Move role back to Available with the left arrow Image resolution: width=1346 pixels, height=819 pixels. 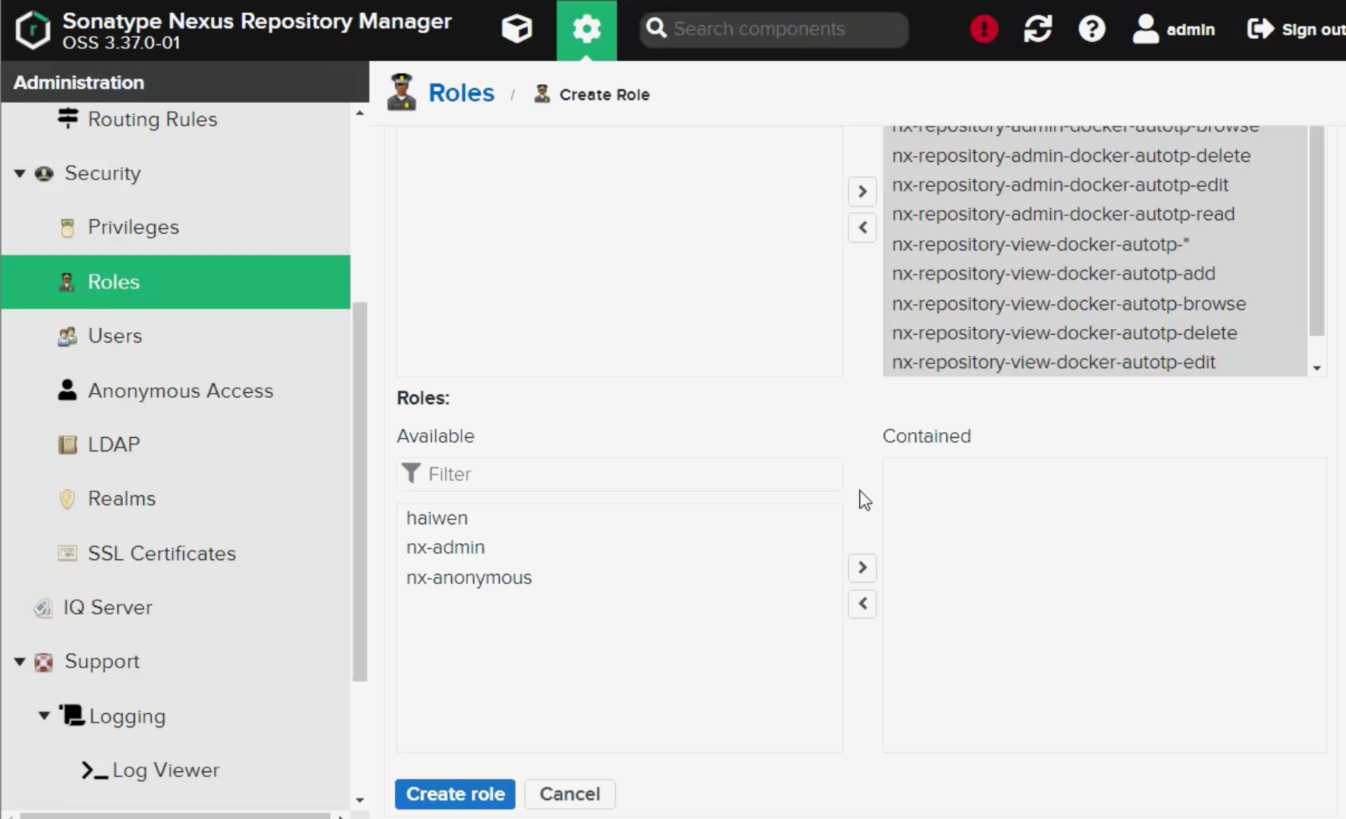tap(862, 604)
